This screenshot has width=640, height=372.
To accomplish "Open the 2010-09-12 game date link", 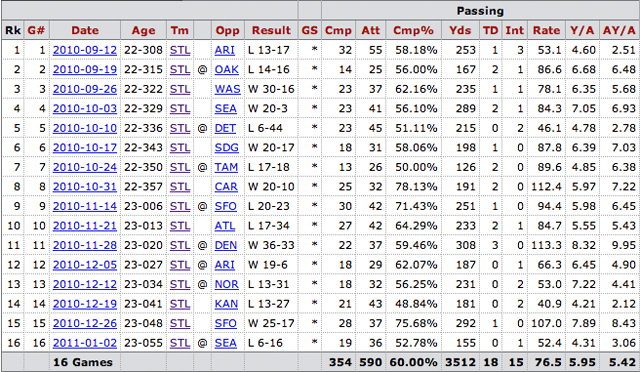I will [x=85, y=50].
